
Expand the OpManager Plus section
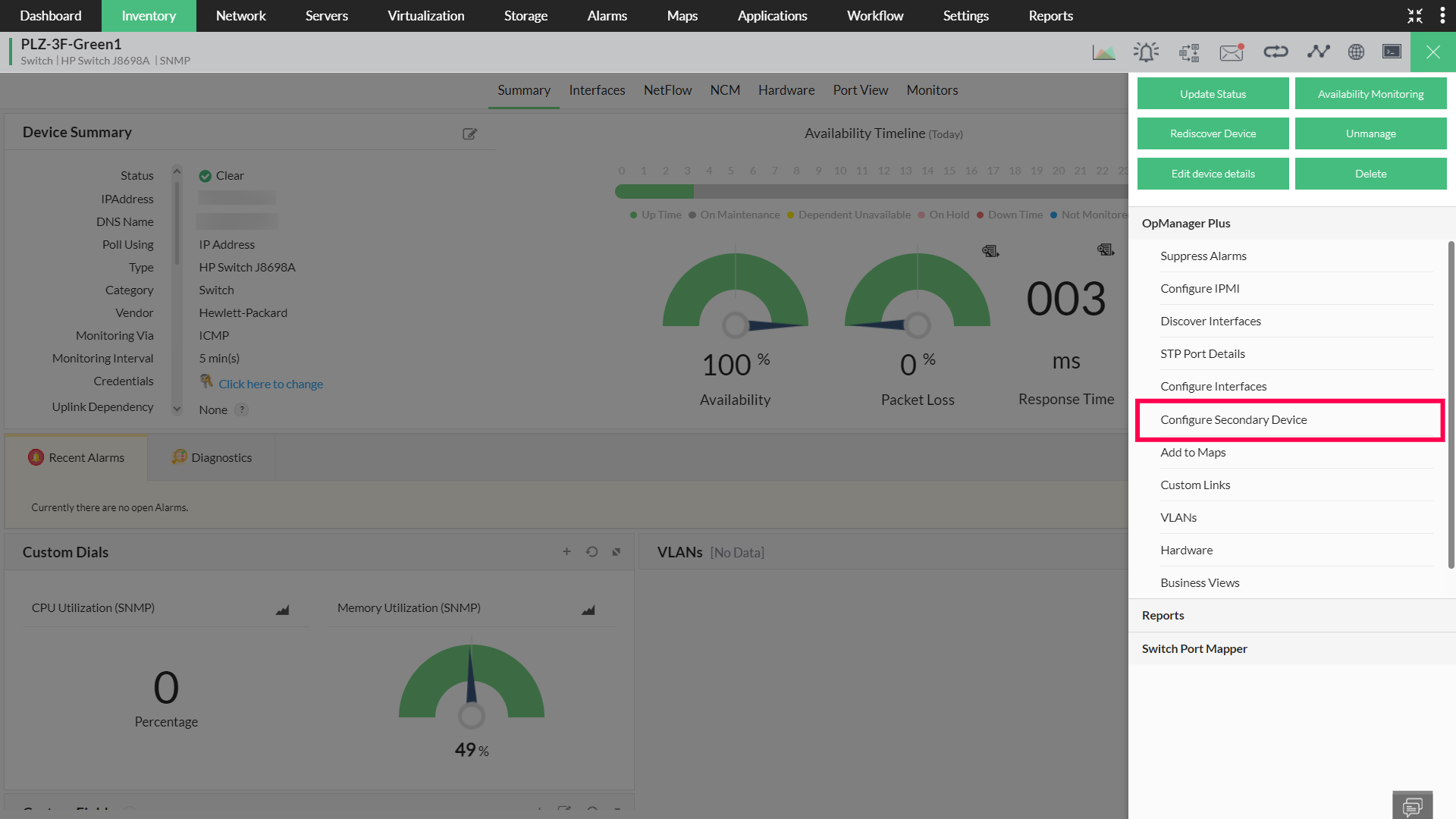(1186, 224)
